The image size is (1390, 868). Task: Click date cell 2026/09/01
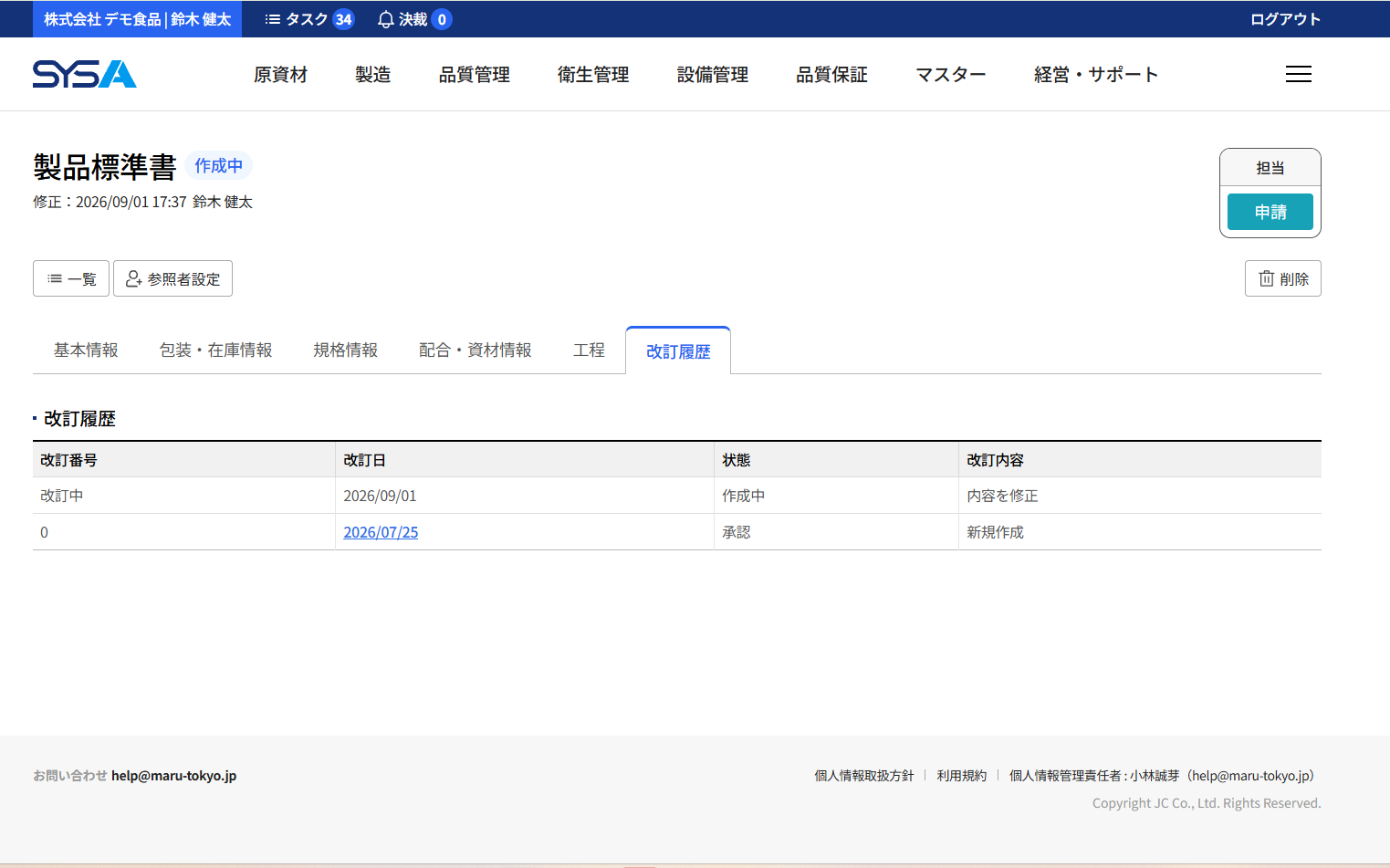pos(524,496)
